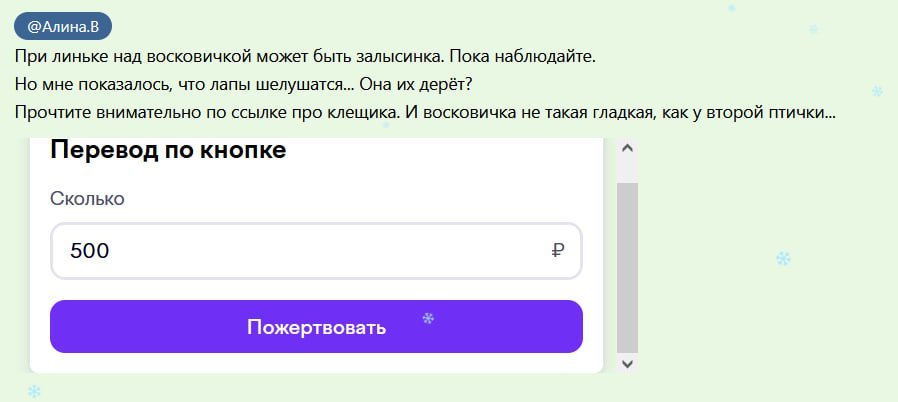Screen dimensions: 898x402
Task: Click the line beginning Но мне показалось
Action: tap(244, 84)
